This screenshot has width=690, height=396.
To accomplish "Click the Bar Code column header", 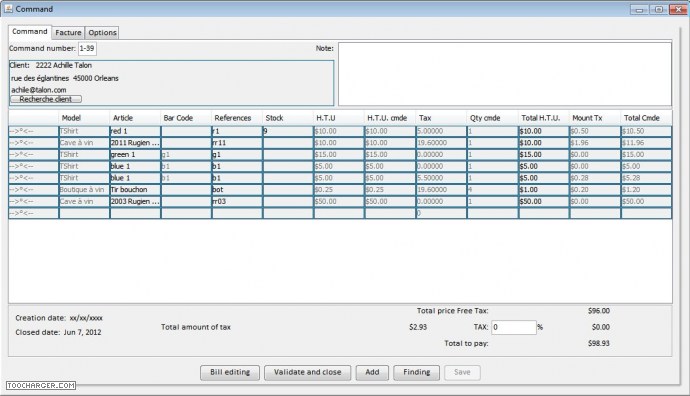I will pos(186,118).
